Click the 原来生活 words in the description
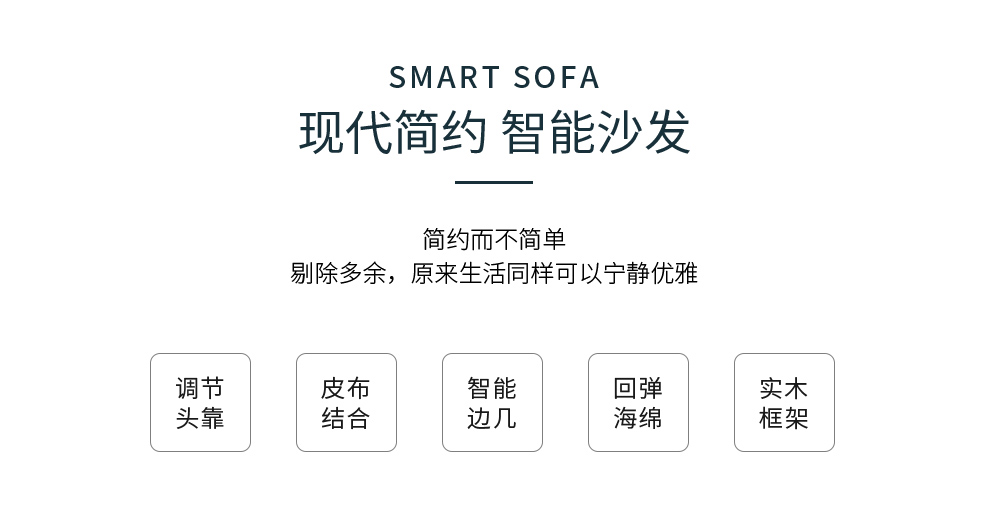990x512 pixels. (x=458, y=273)
